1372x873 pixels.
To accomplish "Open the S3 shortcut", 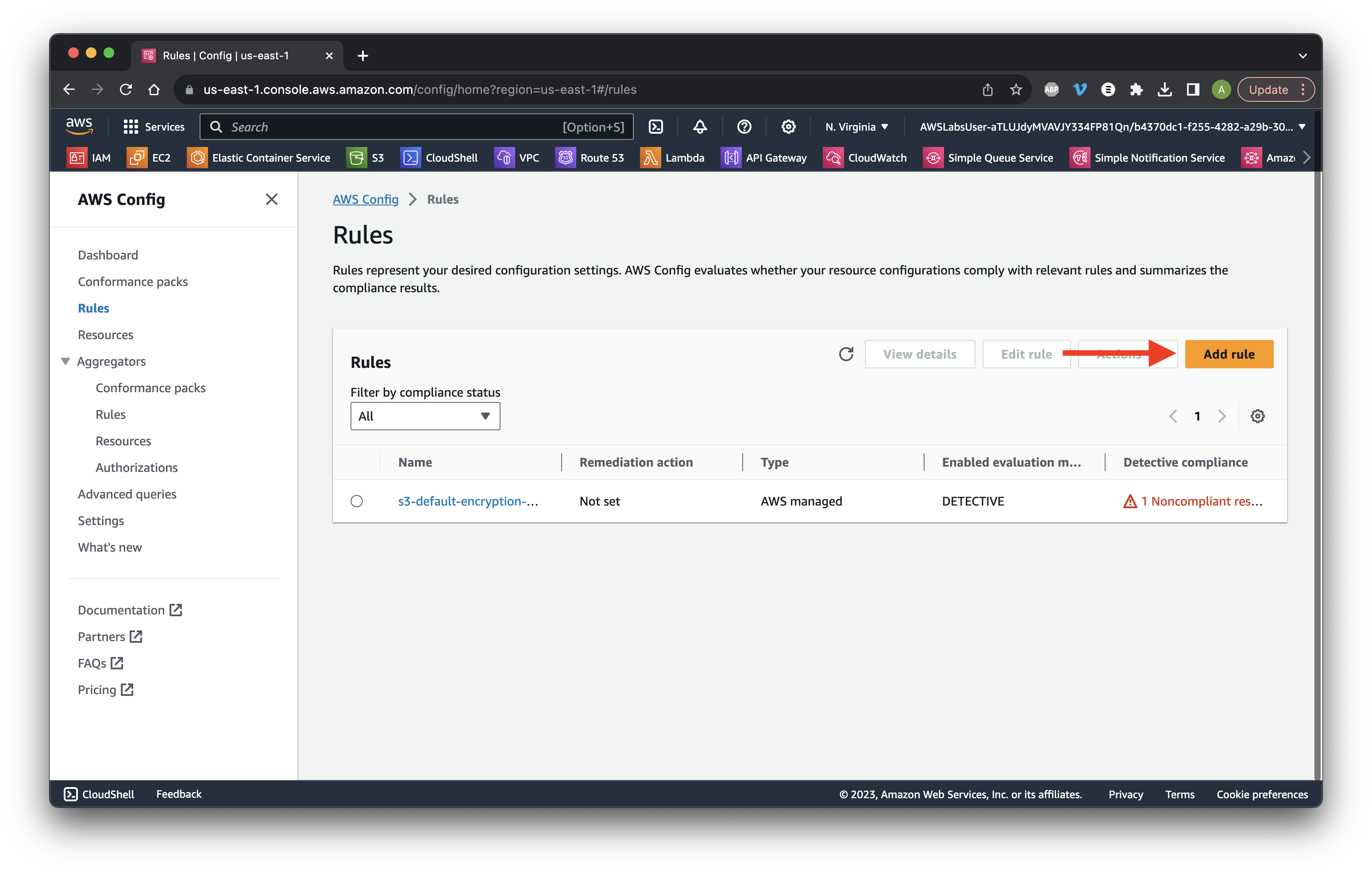I will click(x=366, y=157).
